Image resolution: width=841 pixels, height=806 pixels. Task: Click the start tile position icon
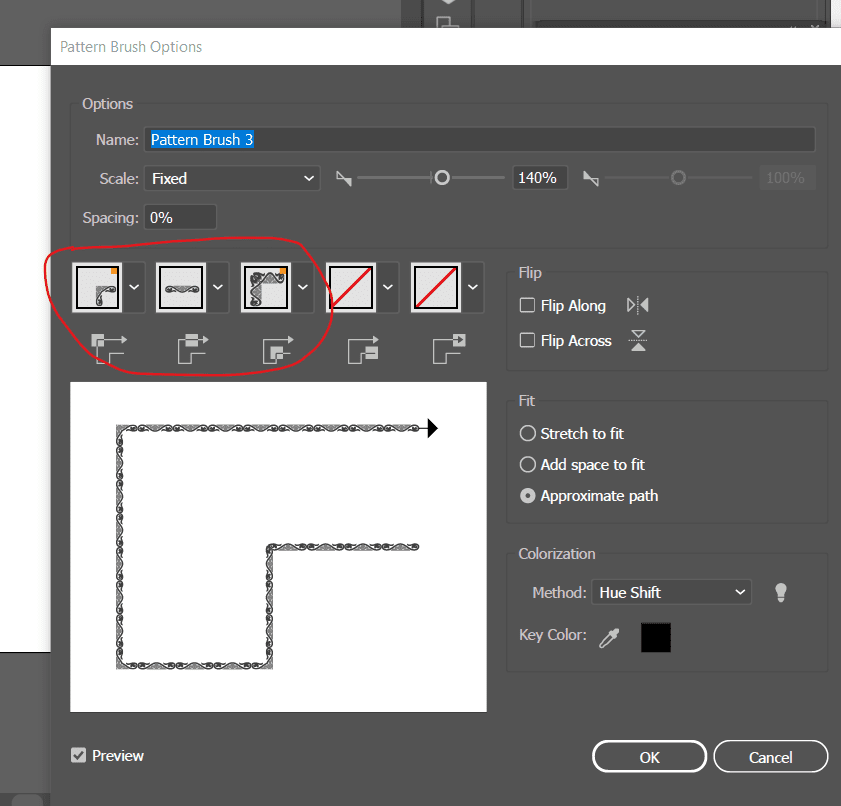(363, 350)
